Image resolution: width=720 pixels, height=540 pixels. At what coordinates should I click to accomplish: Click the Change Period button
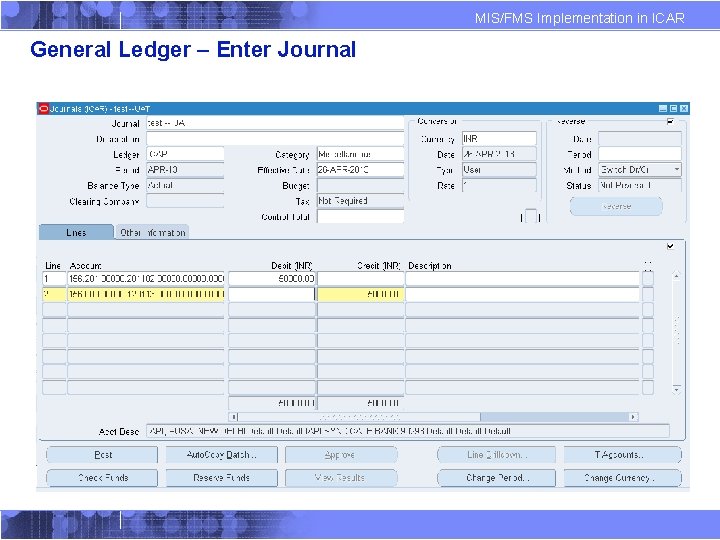pos(496,478)
